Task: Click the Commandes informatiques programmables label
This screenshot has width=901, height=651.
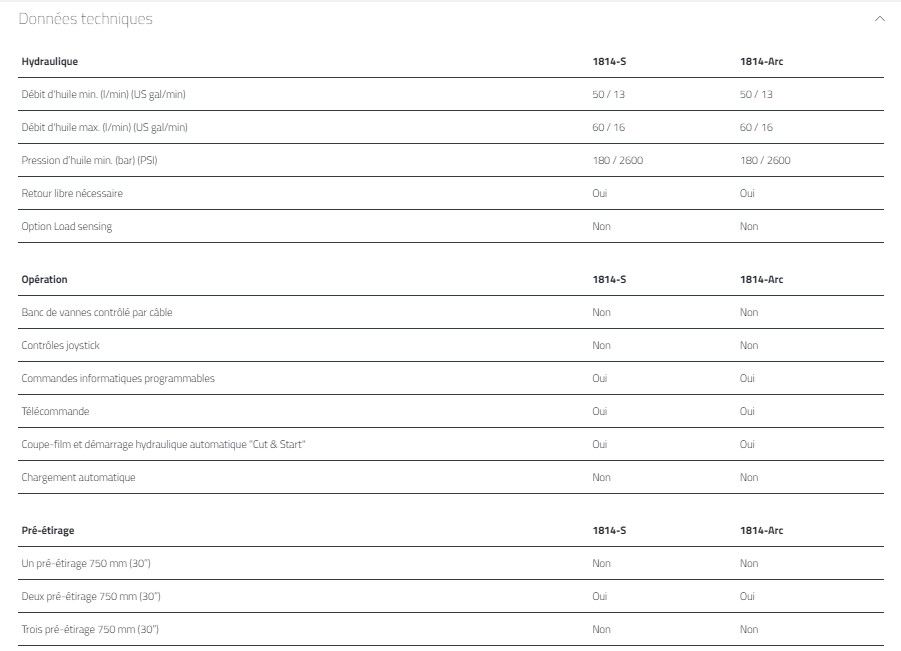Action: point(118,379)
